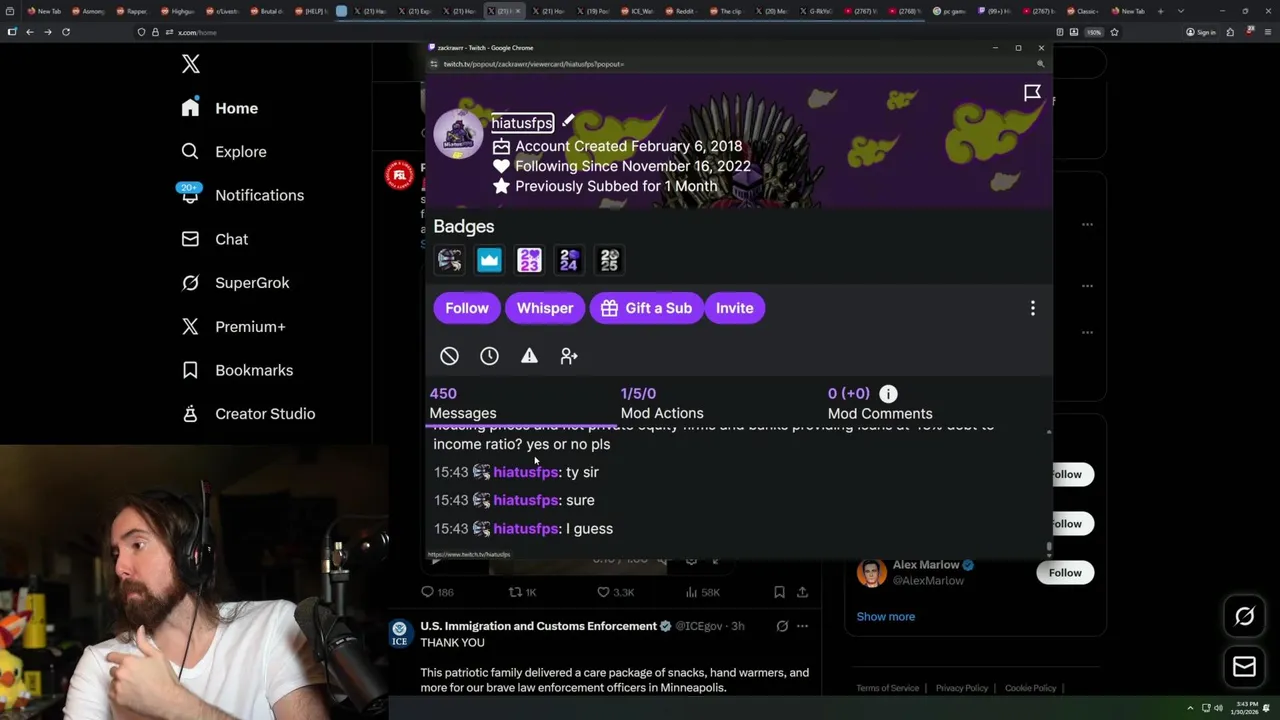Click the browser reload button
Image resolution: width=1280 pixels, height=720 pixels.
(x=66, y=32)
